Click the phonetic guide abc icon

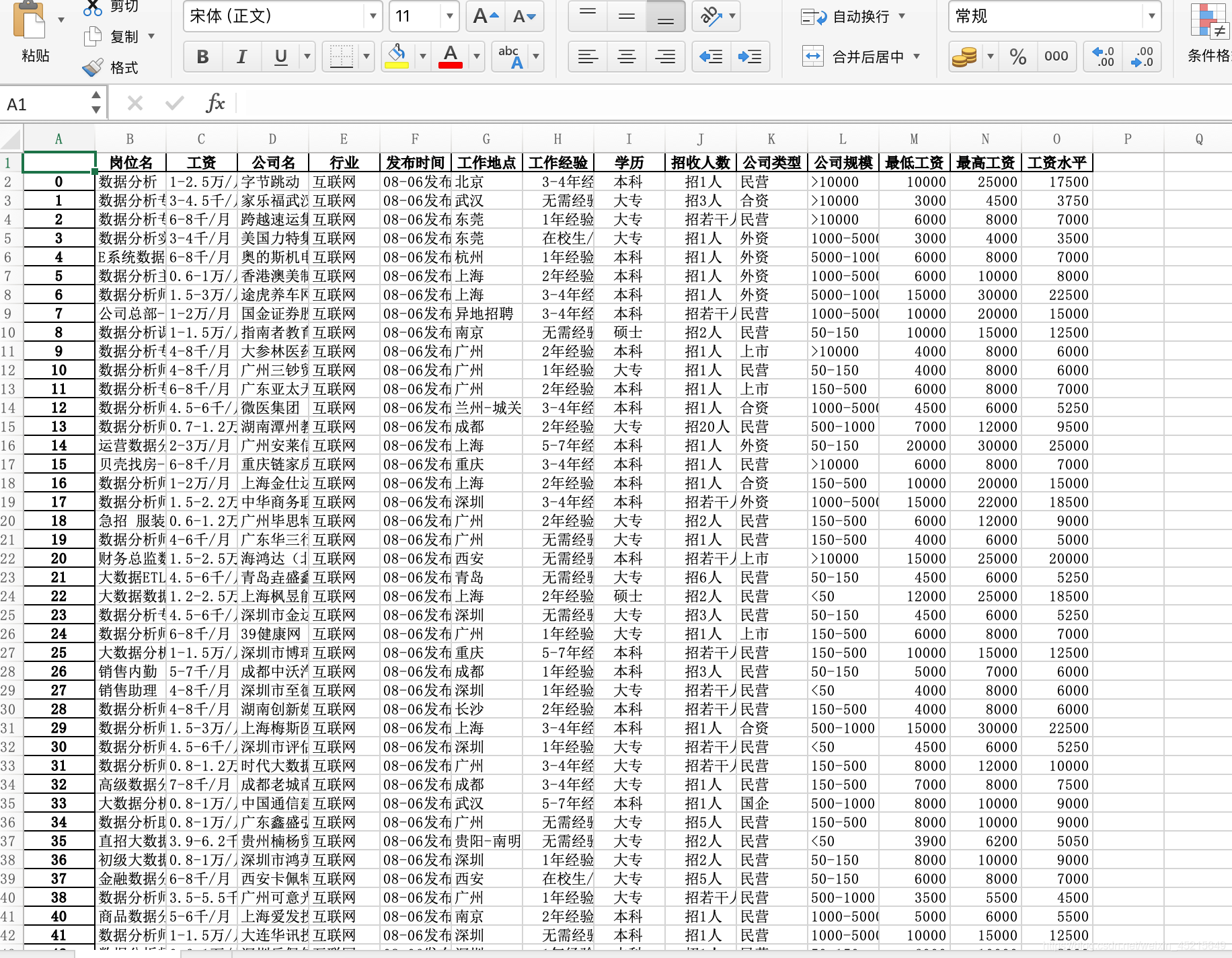(511, 57)
